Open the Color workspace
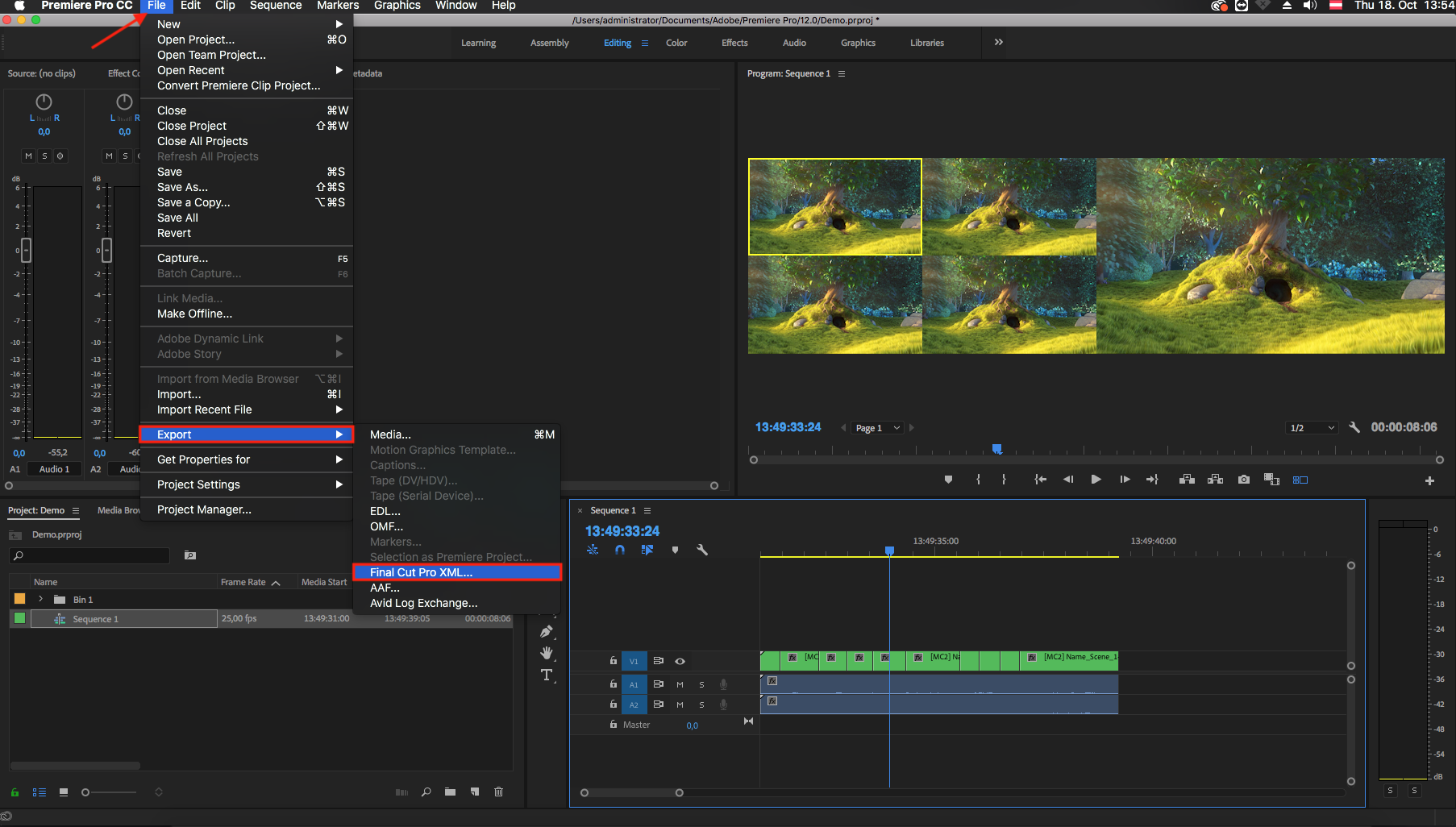Screen dimensions: 1456x827 click(676, 43)
